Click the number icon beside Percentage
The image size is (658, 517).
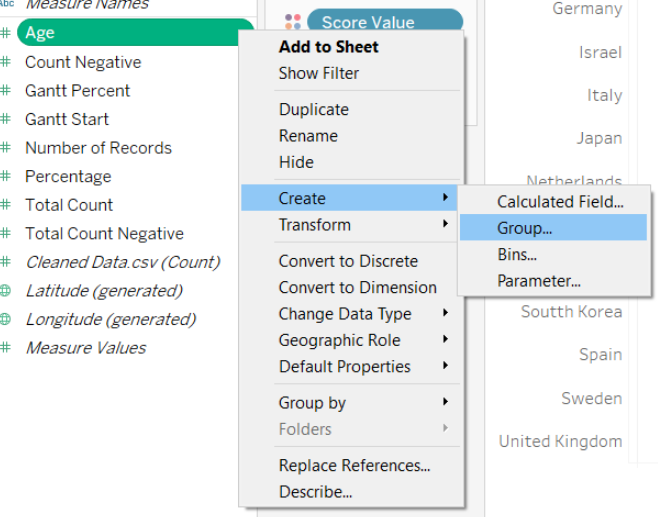(x=6, y=177)
